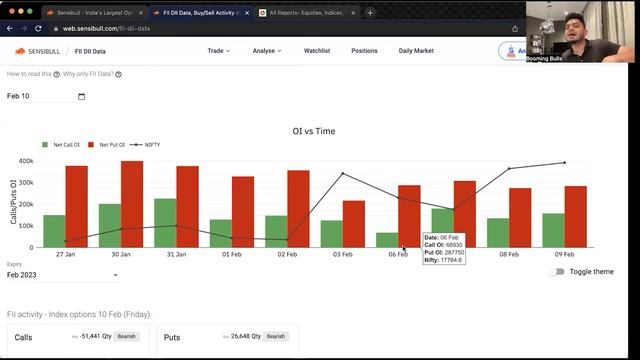Click the 09 Feb red put bar
Viewport: 640px width, 360px height.
coord(576,217)
